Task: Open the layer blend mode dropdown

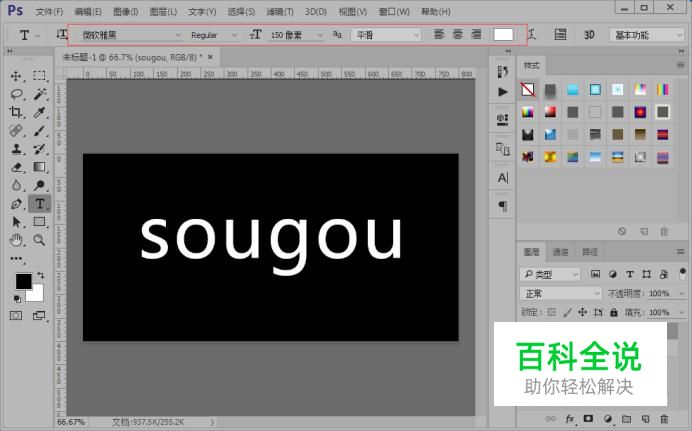Action: coord(561,293)
